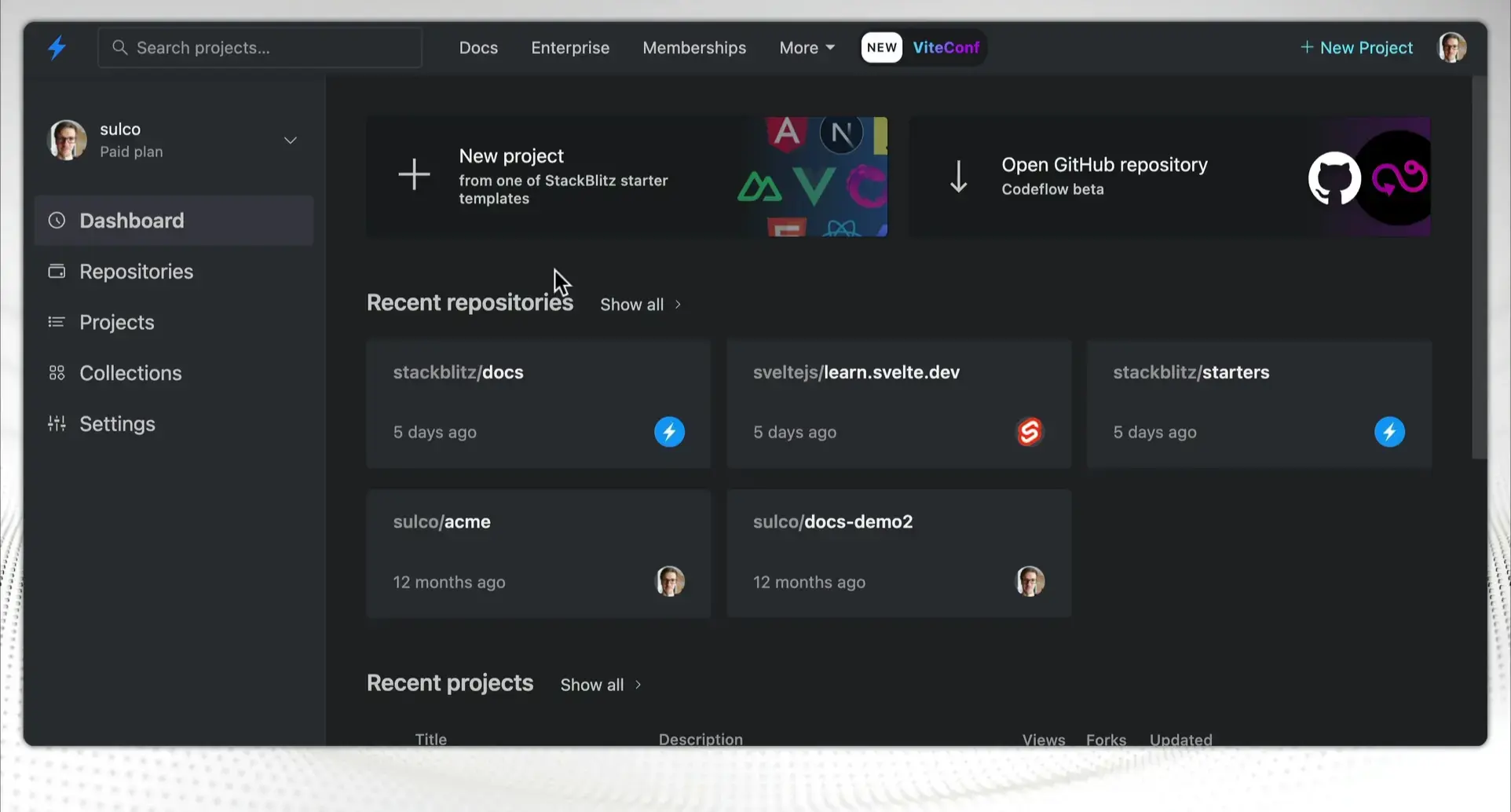Focus the Search projects input field
Screen dimensions: 1511x812
[x=259, y=48]
